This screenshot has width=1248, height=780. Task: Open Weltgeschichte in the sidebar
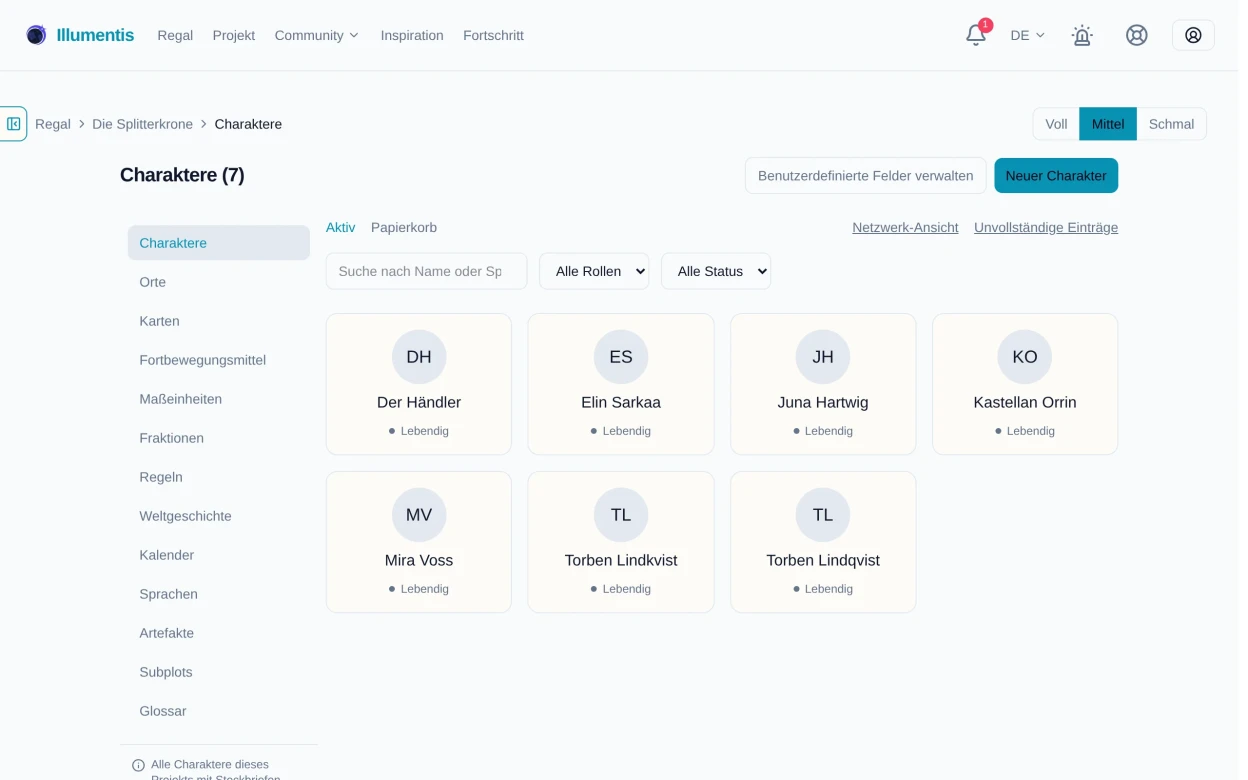[219, 516]
